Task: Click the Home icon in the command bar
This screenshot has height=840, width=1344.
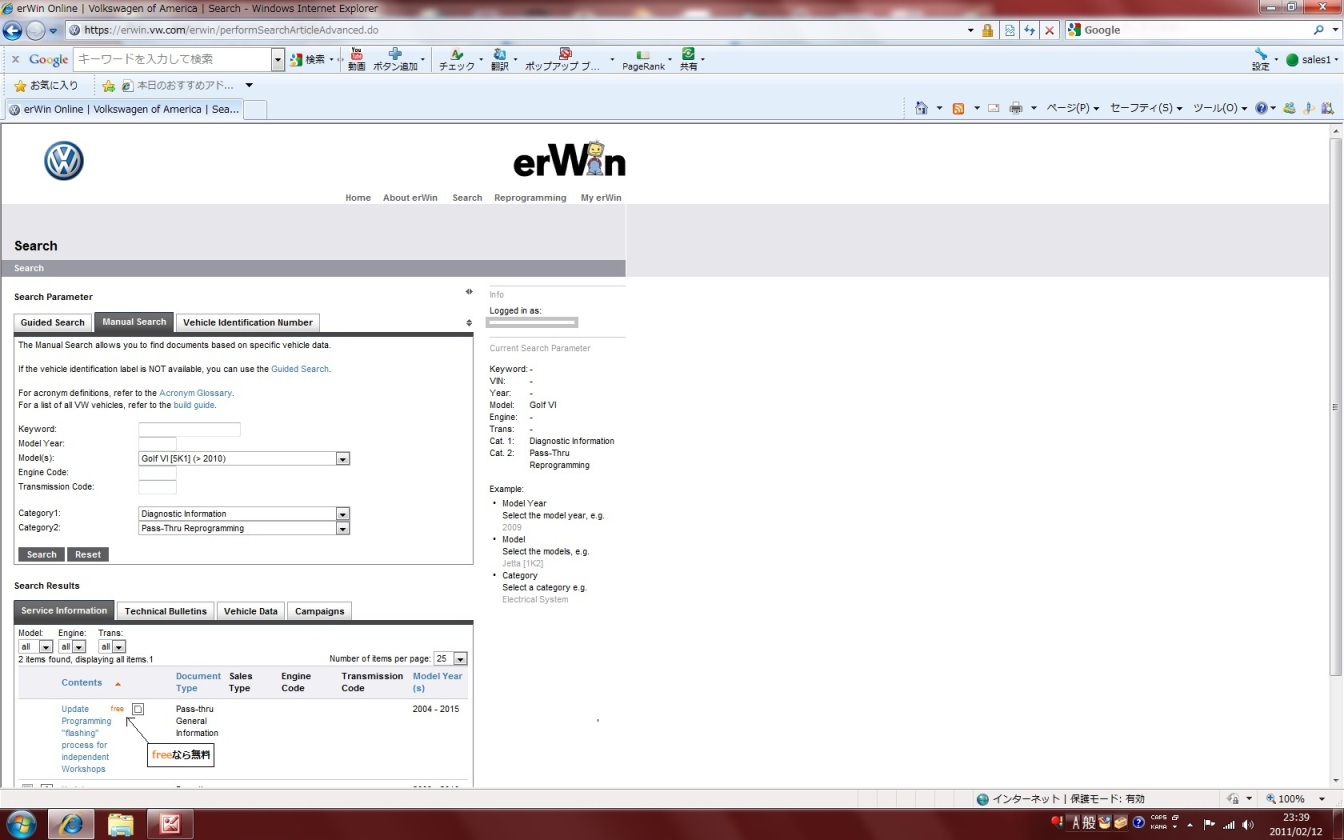Action: (922, 108)
